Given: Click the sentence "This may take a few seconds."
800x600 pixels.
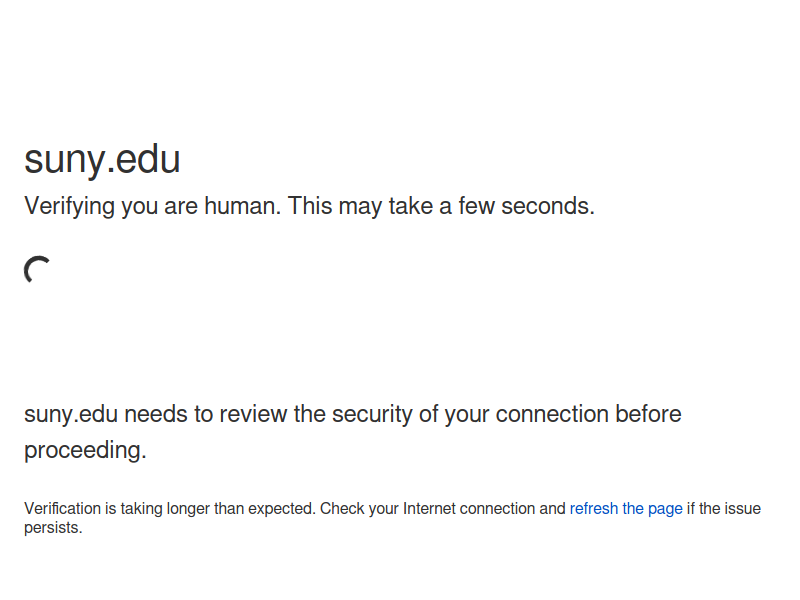Looking at the screenshot, I should pos(441,207).
